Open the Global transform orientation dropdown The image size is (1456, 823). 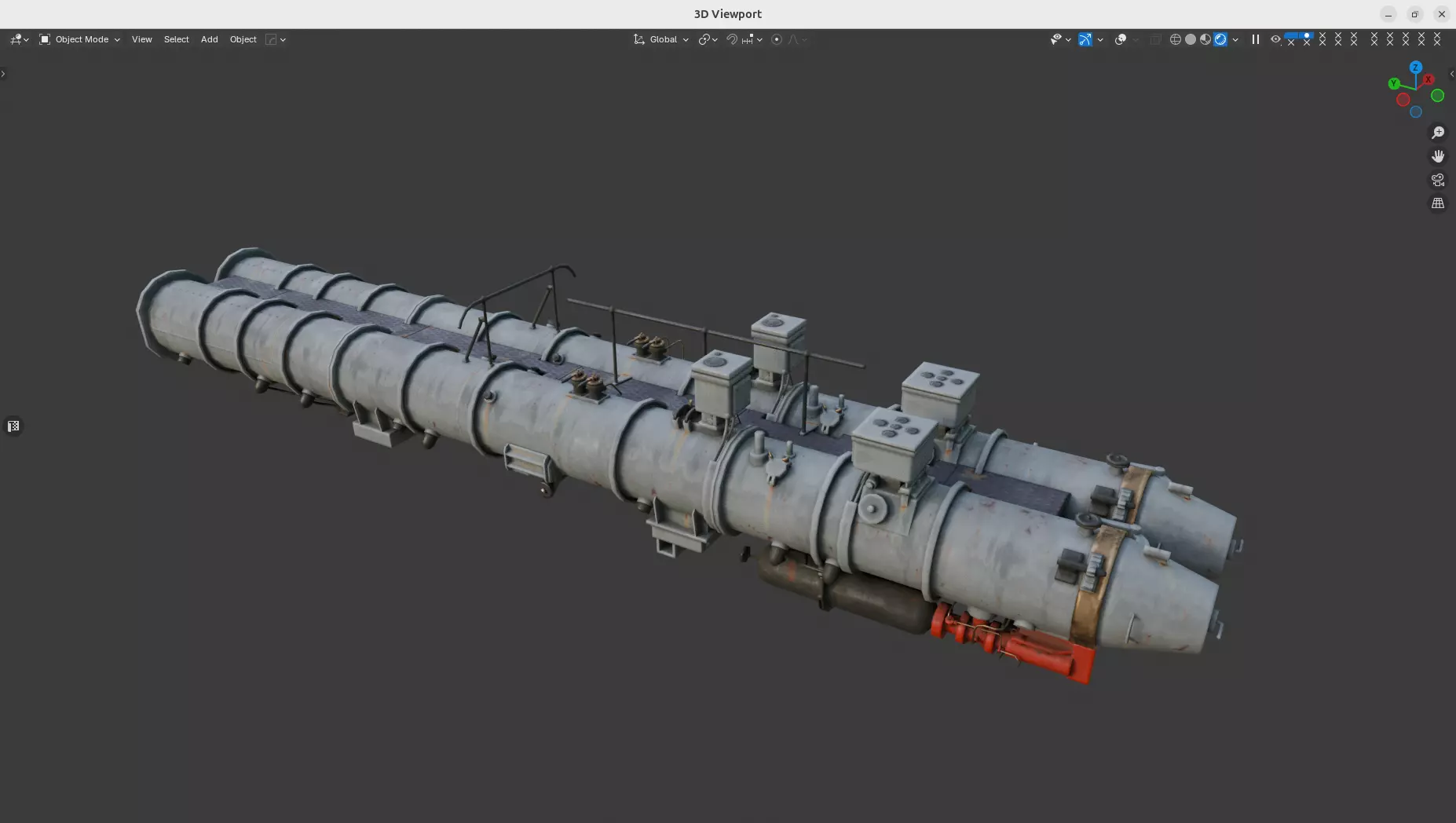tap(661, 39)
